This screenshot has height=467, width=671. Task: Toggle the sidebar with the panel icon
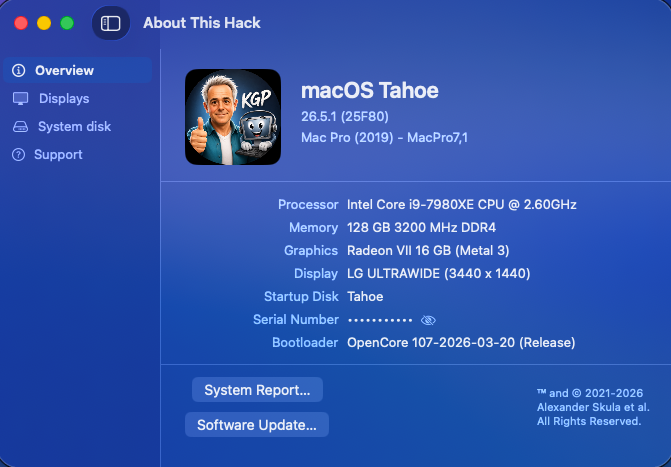coord(111,23)
